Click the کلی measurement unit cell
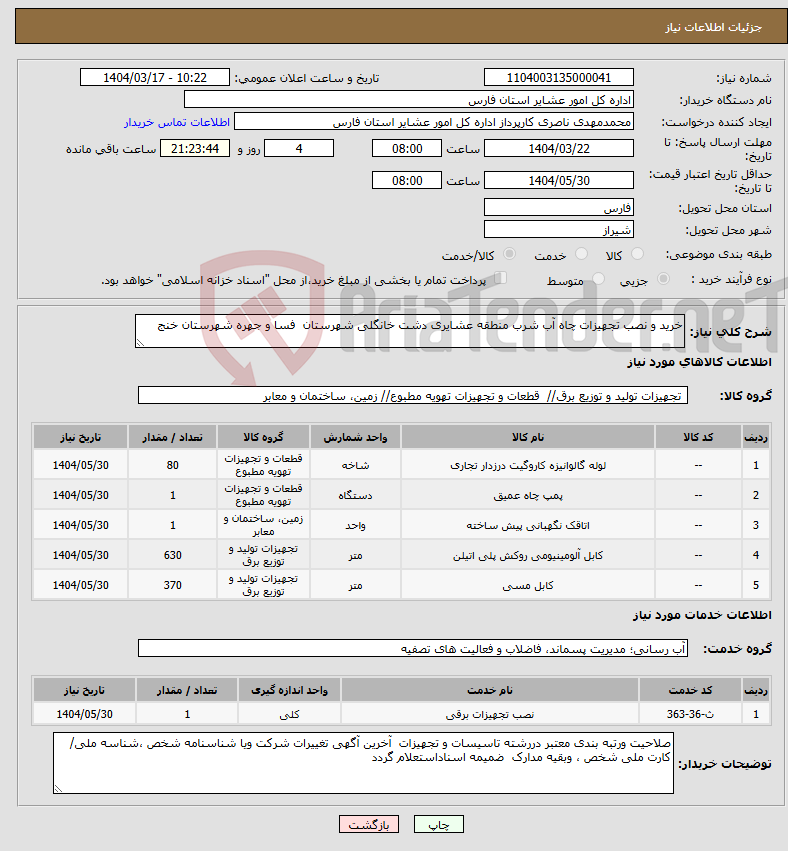The height and width of the screenshot is (851, 788). point(289,714)
